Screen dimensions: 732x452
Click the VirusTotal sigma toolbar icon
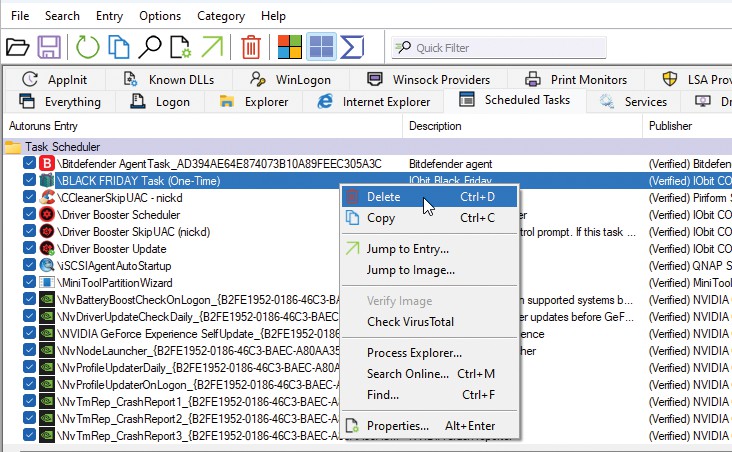tap(352, 47)
